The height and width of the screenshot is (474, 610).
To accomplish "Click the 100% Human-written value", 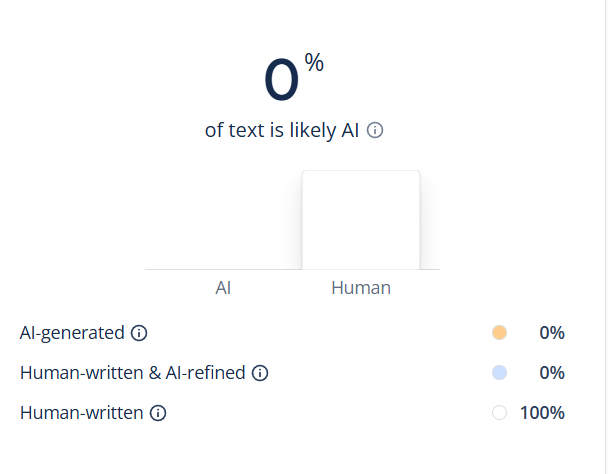I will pyautogui.click(x=542, y=413).
